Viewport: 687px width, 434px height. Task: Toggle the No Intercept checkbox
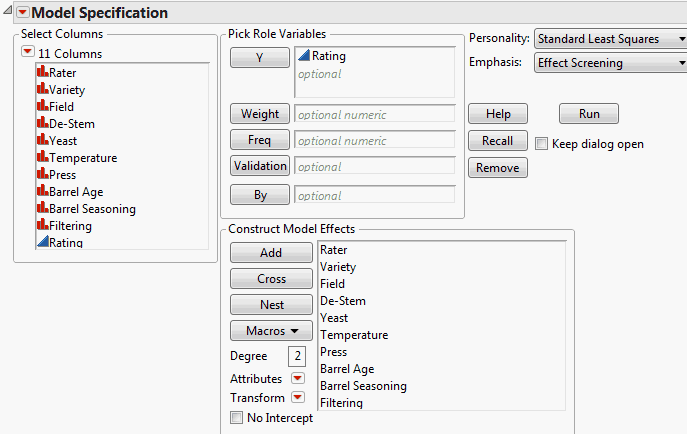pyautogui.click(x=236, y=418)
